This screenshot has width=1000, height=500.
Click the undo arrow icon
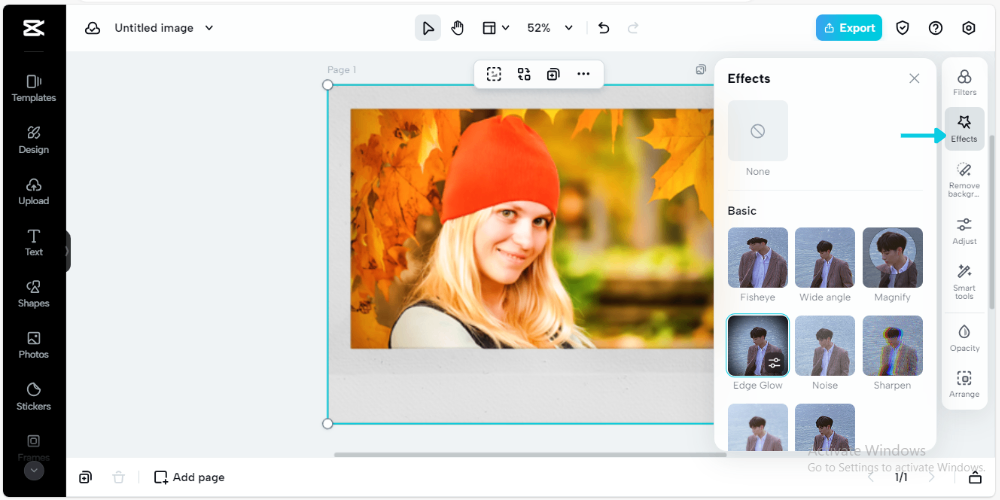[603, 28]
